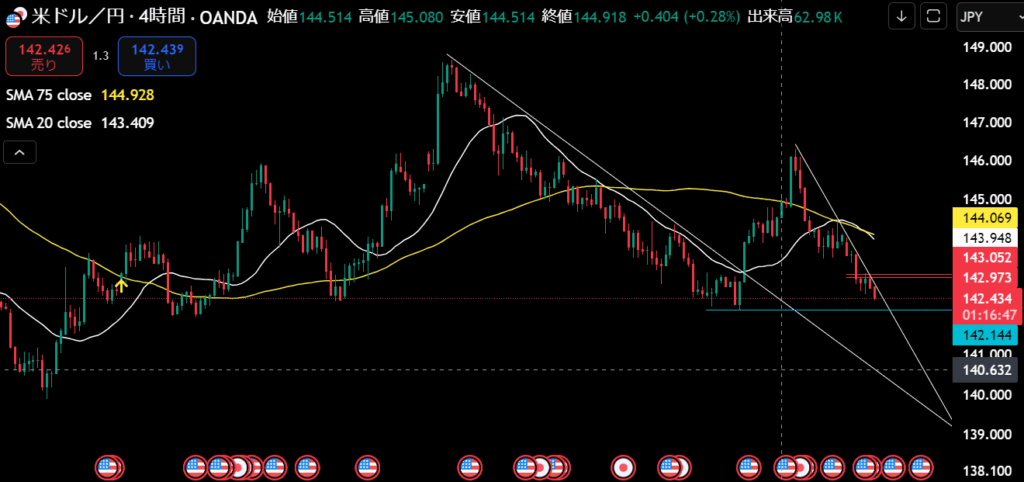
Task: Click the down arrow button near JPY
Action: point(902,17)
